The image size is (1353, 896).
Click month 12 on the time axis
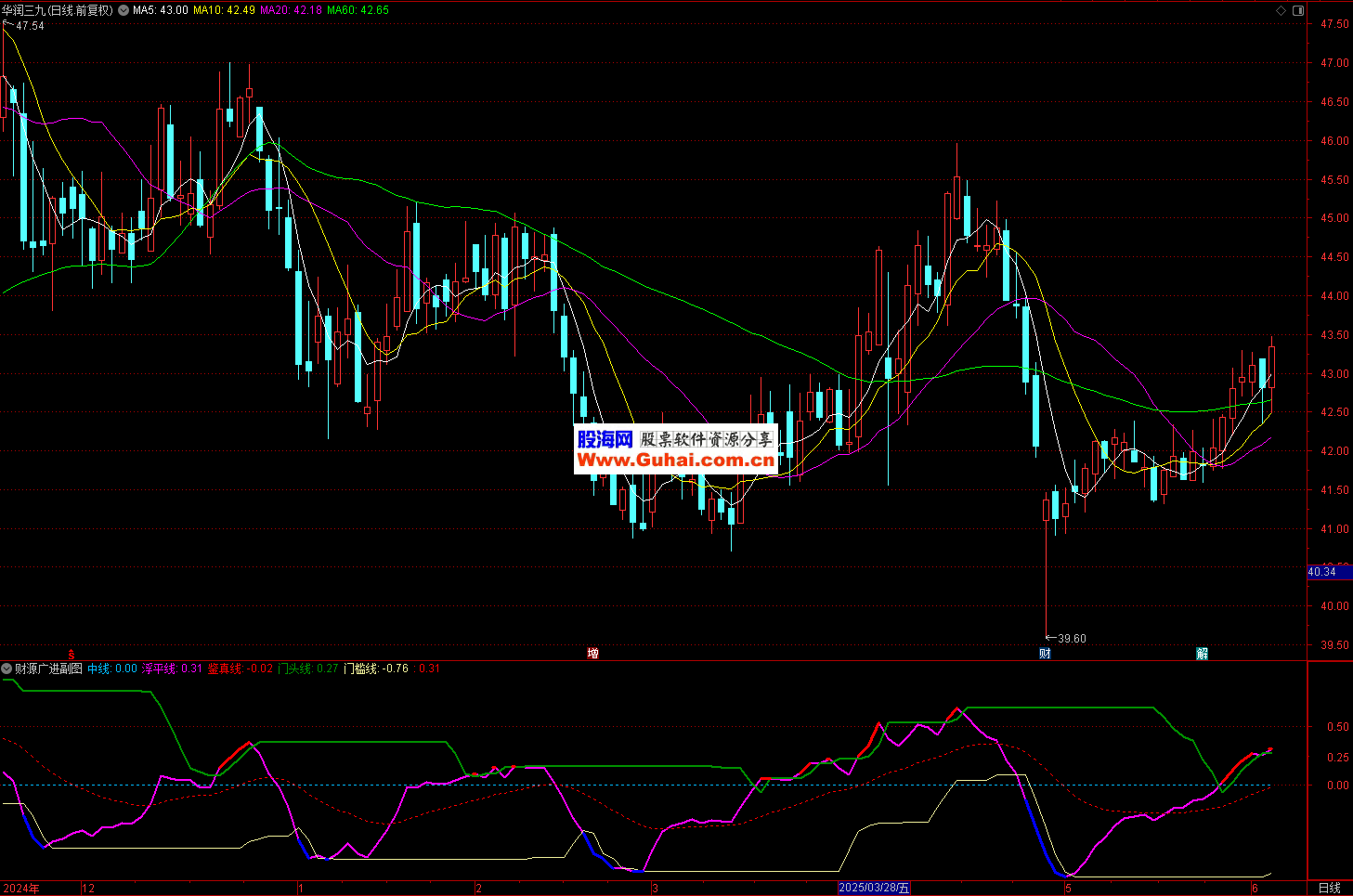tap(88, 889)
